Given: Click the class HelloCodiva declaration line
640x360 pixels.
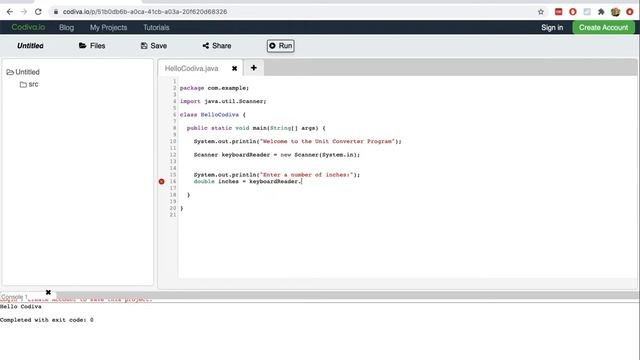Looking at the screenshot, I should (x=213, y=115).
